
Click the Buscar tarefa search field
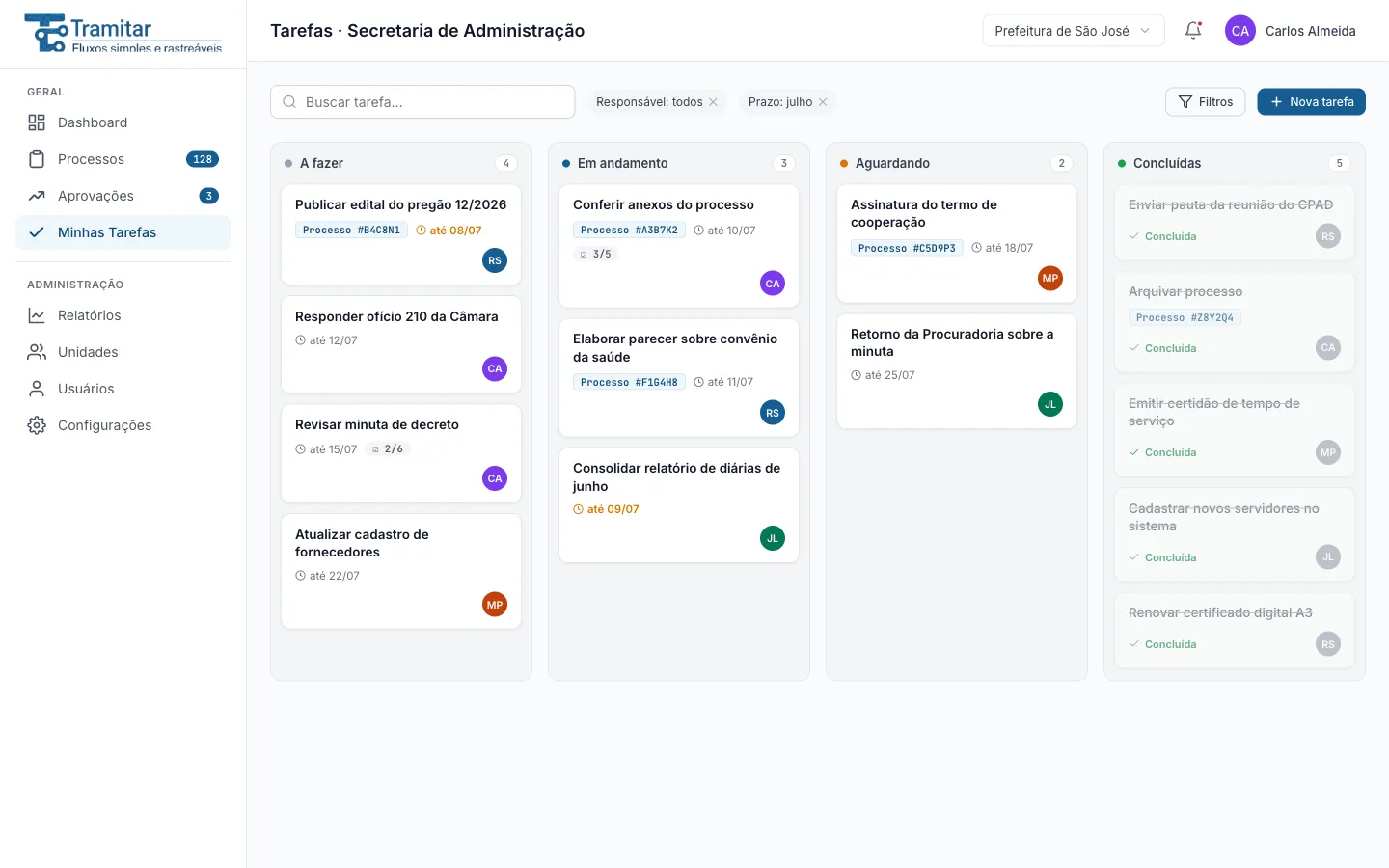[x=422, y=102]
